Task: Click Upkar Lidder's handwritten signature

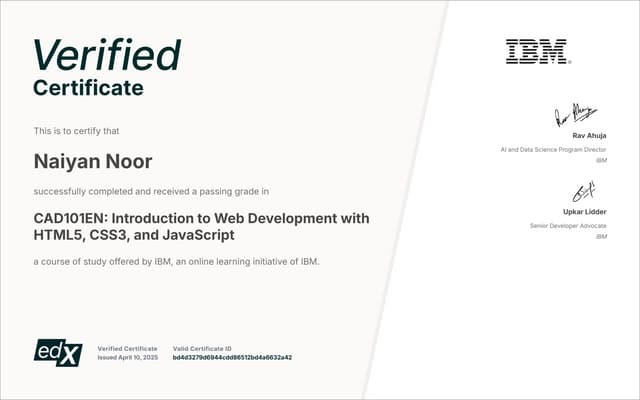Action: (x=583, y=191)
